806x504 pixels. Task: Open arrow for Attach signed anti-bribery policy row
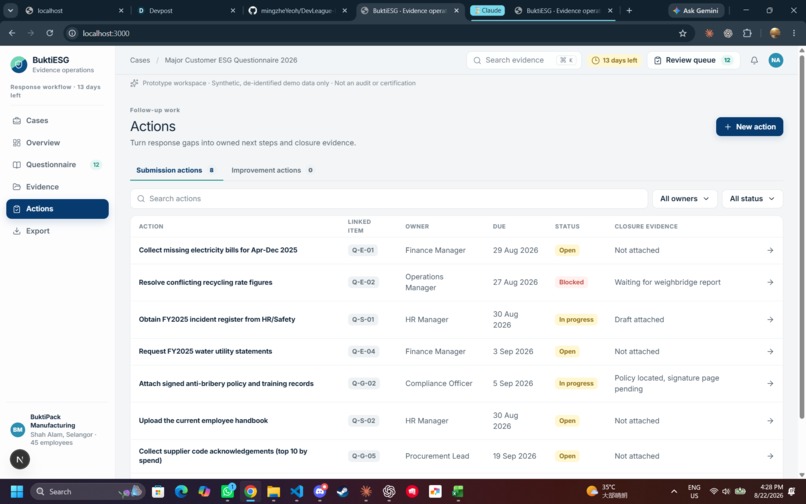click(x=770, y=384)
